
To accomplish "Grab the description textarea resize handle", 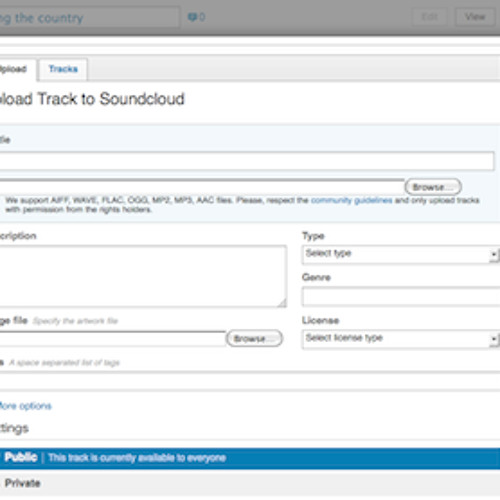I will pyautogui.click(x=282, y=303).
